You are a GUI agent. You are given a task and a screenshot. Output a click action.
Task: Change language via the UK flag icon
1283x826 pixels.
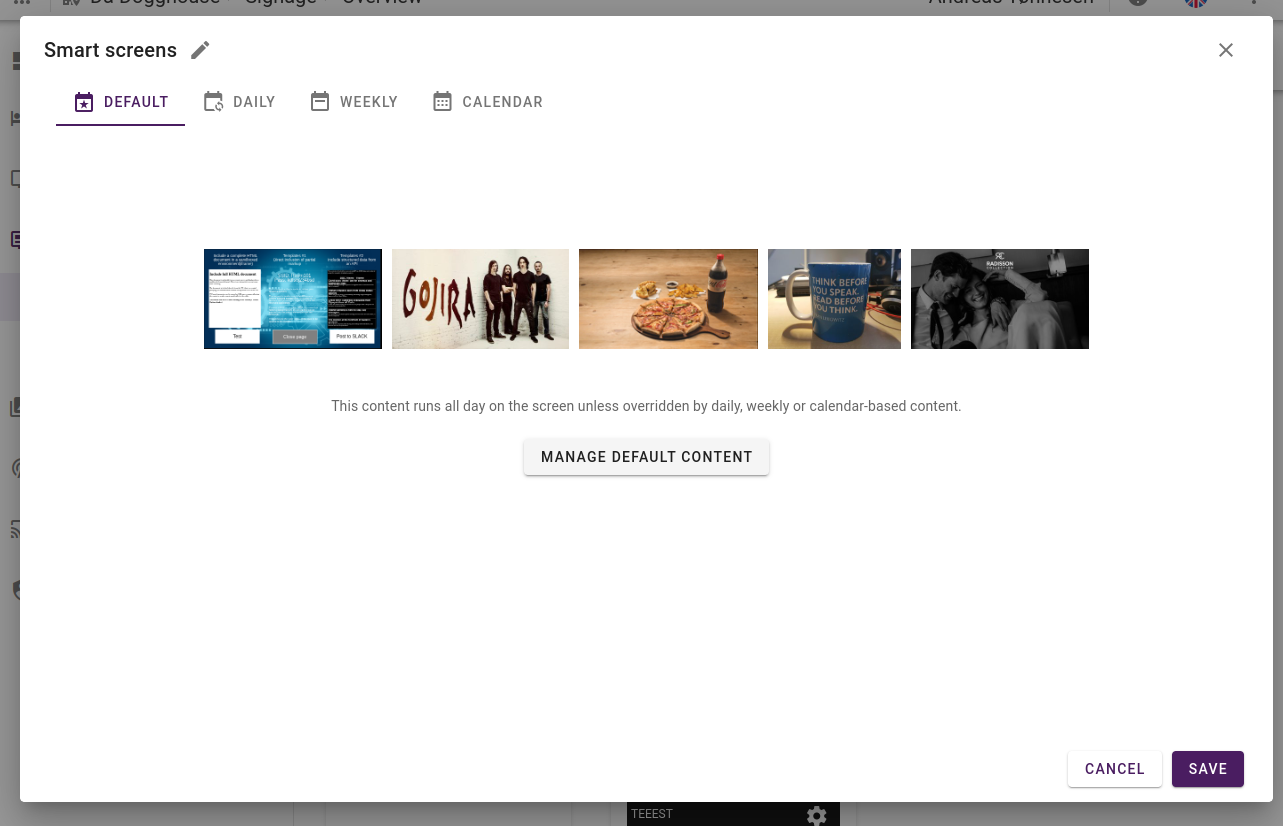[x=1195, y=4]
